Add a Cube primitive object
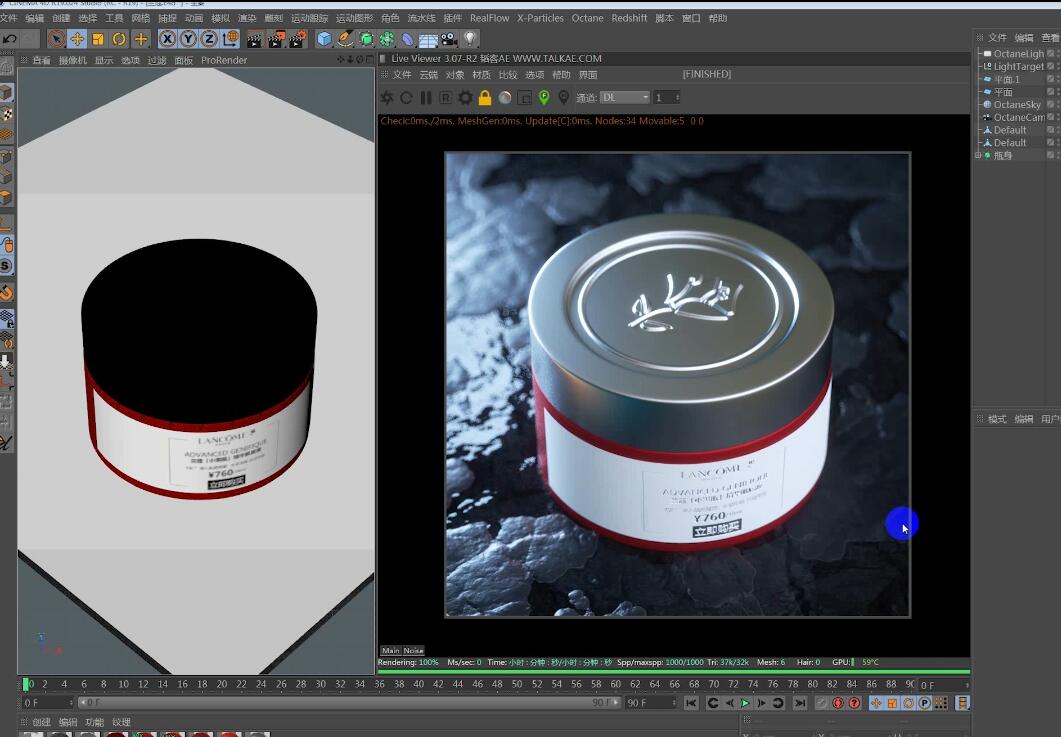The height and width of the screenshot is (737, 1061). (324, 39)
